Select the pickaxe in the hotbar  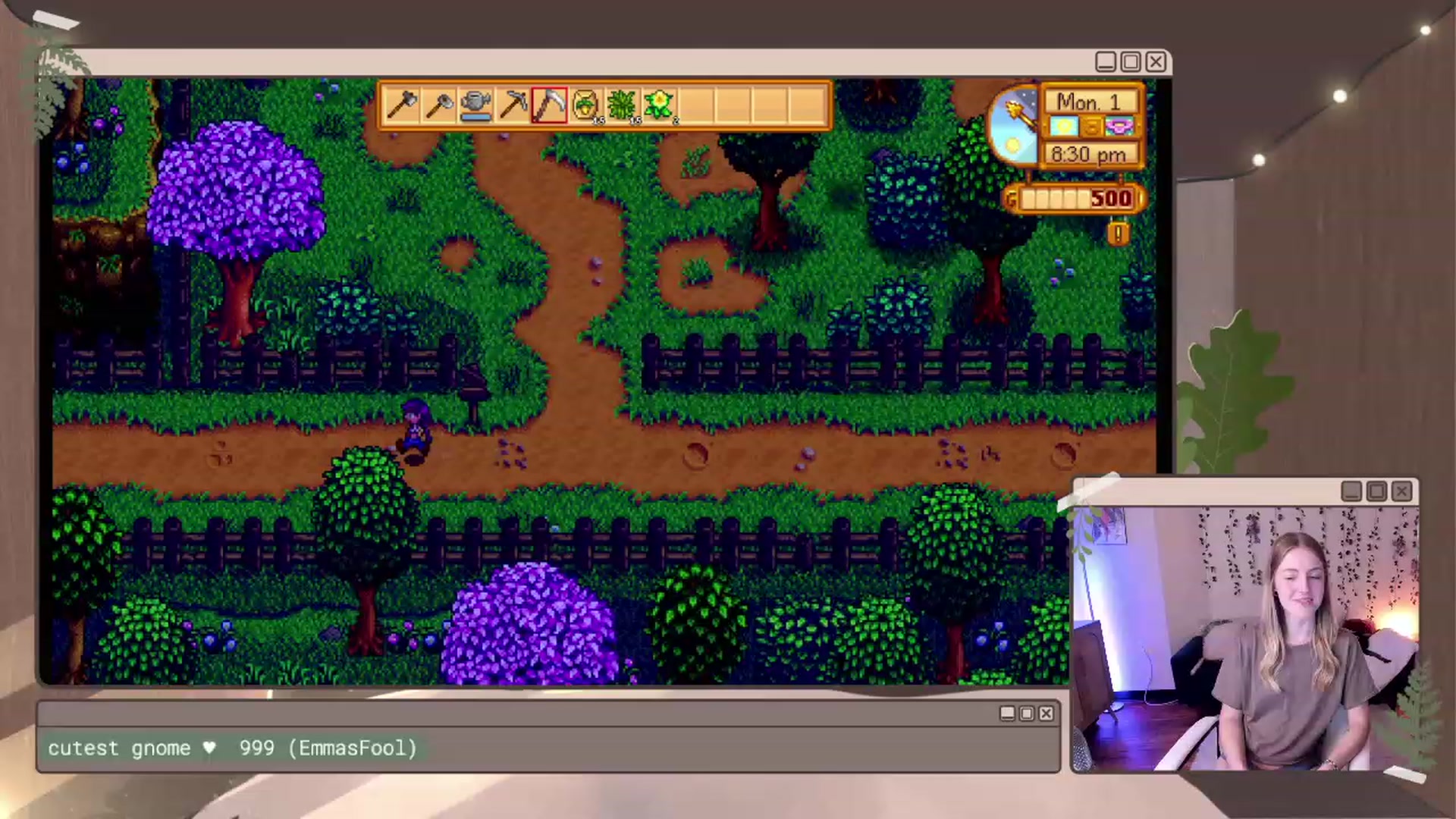[513, 105]
